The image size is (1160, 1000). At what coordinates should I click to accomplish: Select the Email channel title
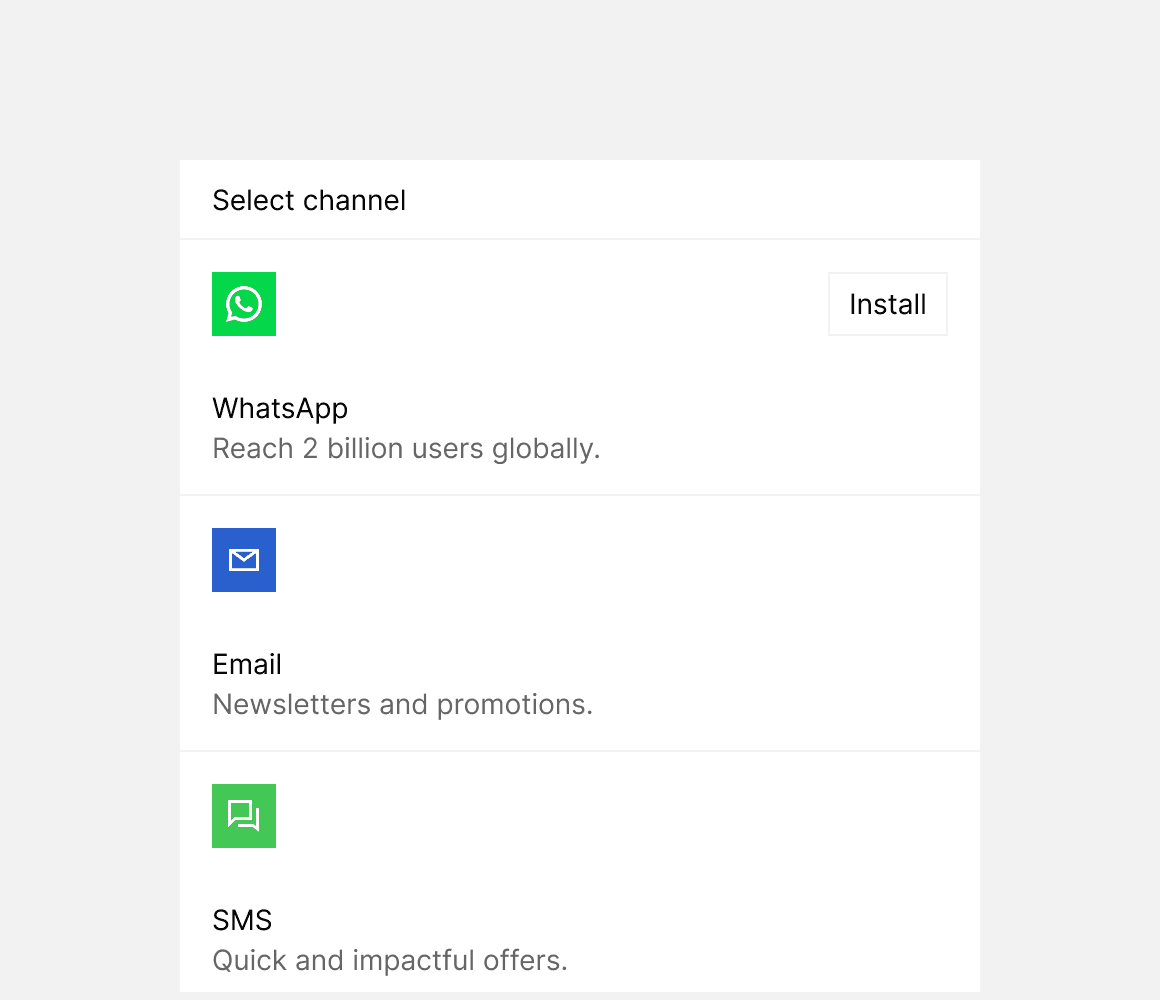(x=247, y=664)
